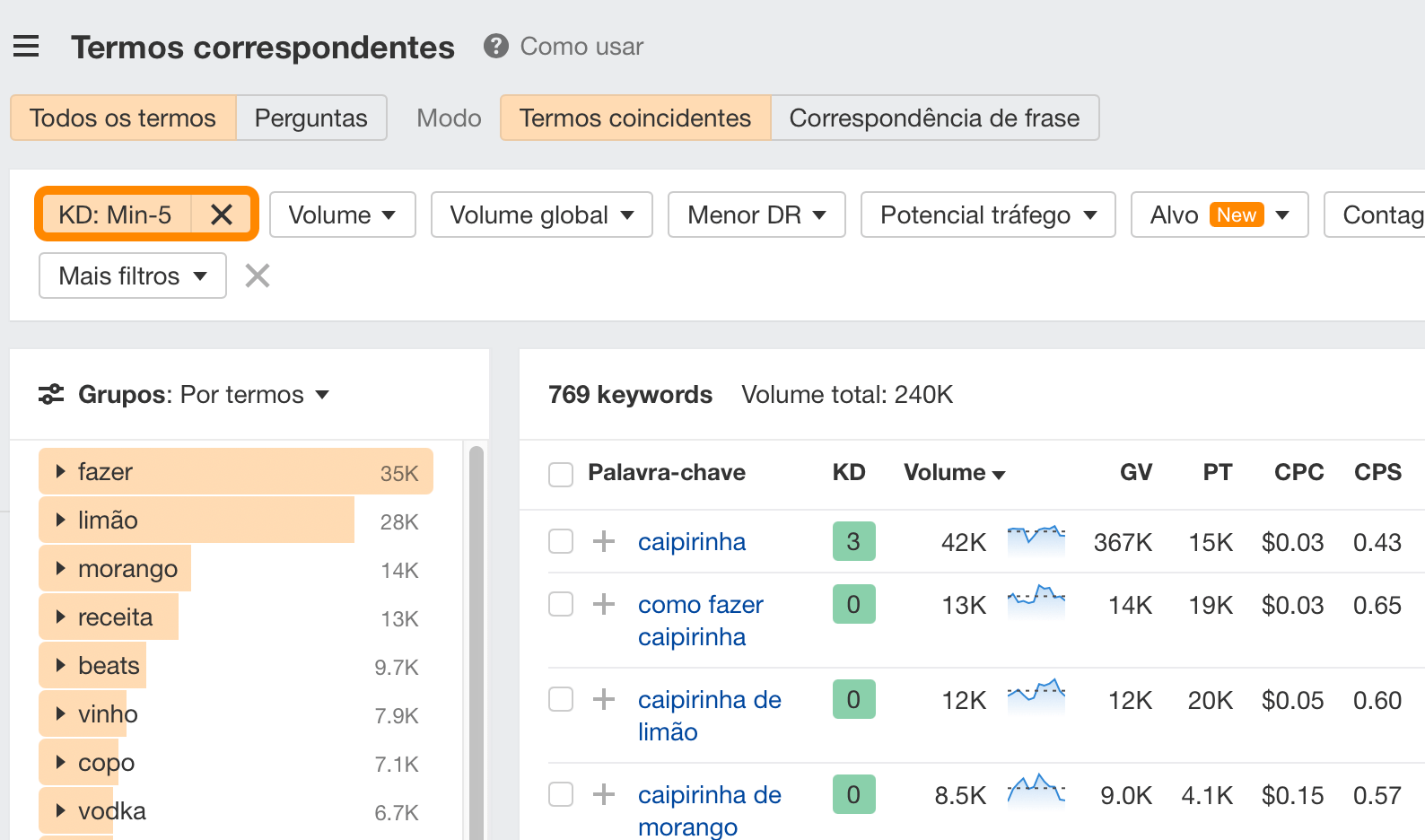Open the hamburger navigation menu
The width and height of the screenshot is (1425, 840).
point(26,46)
